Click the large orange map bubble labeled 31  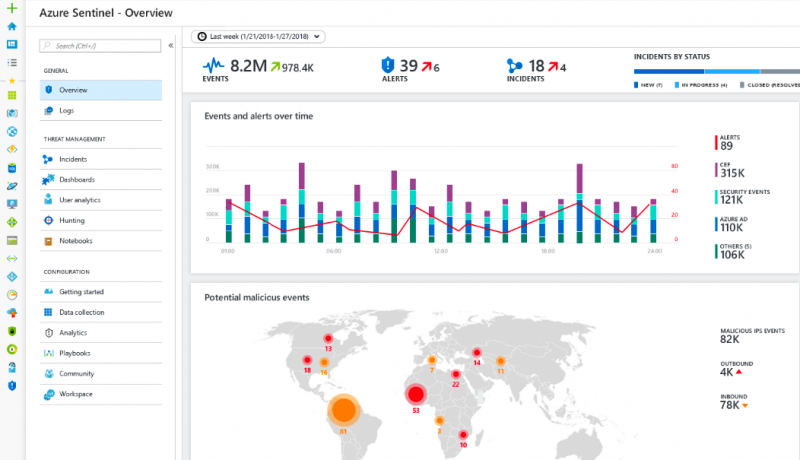coord(343,409)
